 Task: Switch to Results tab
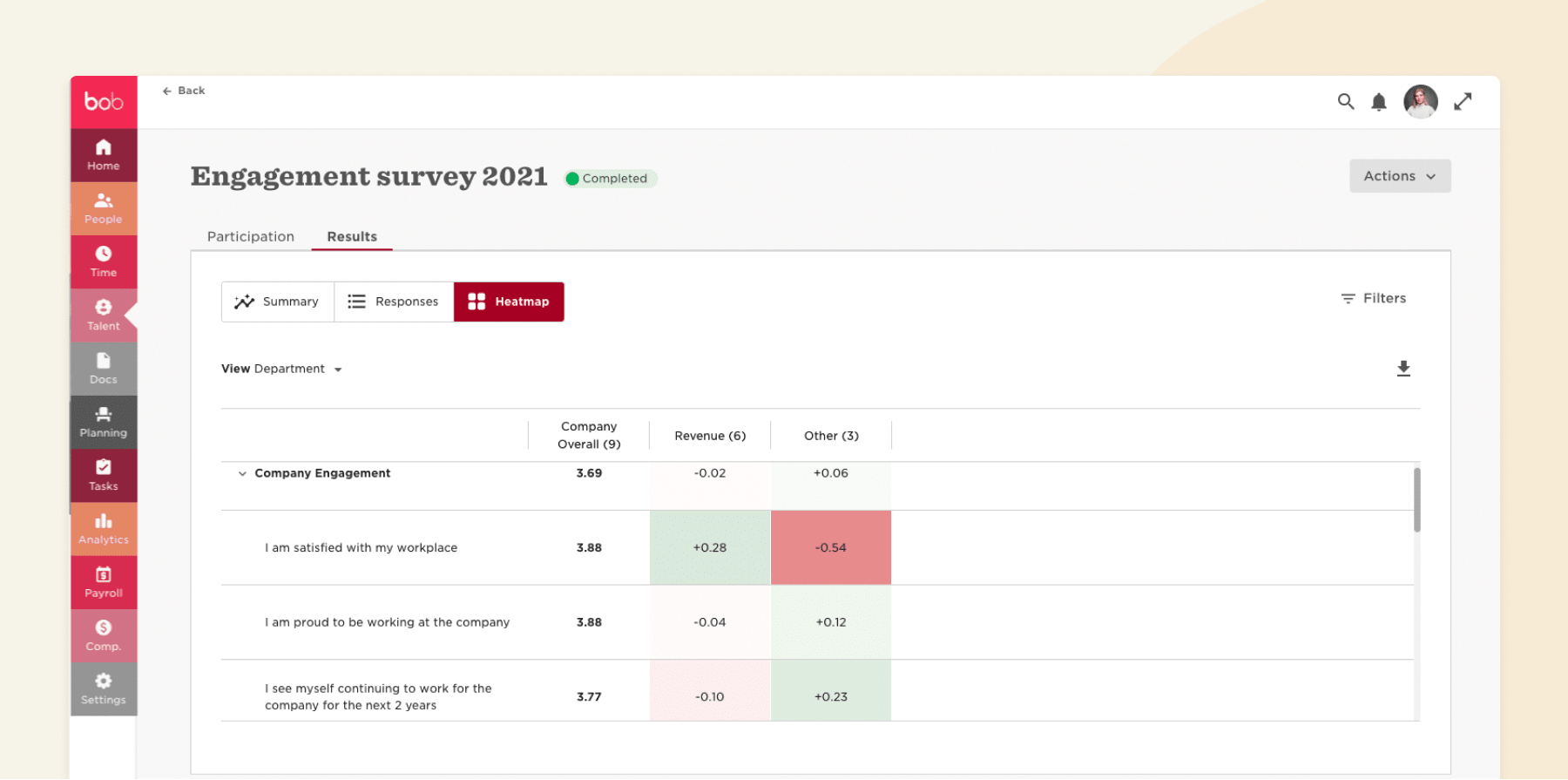click(352, 236)
